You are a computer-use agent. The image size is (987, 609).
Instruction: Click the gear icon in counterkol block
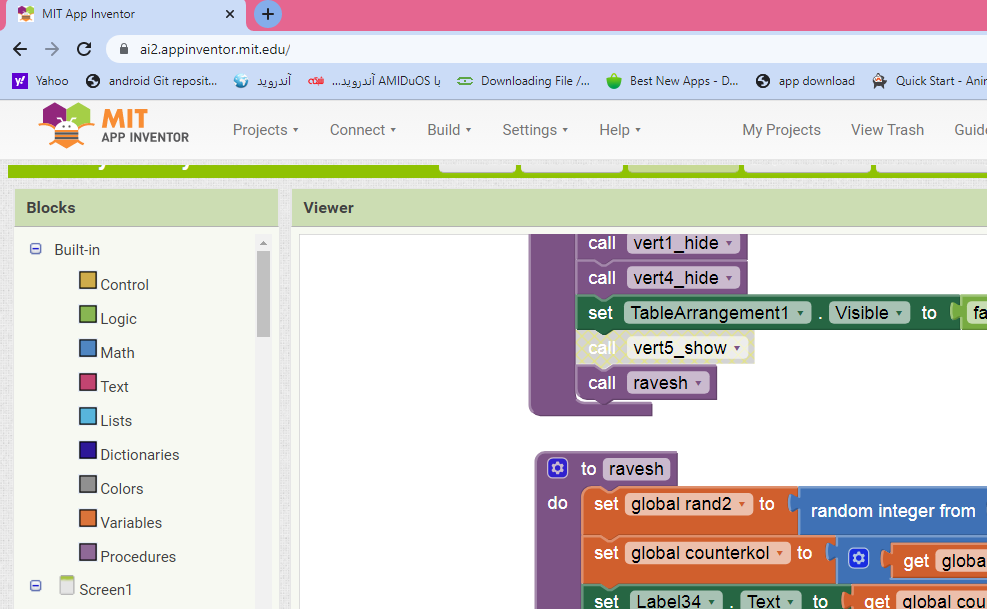pos(858,558)
